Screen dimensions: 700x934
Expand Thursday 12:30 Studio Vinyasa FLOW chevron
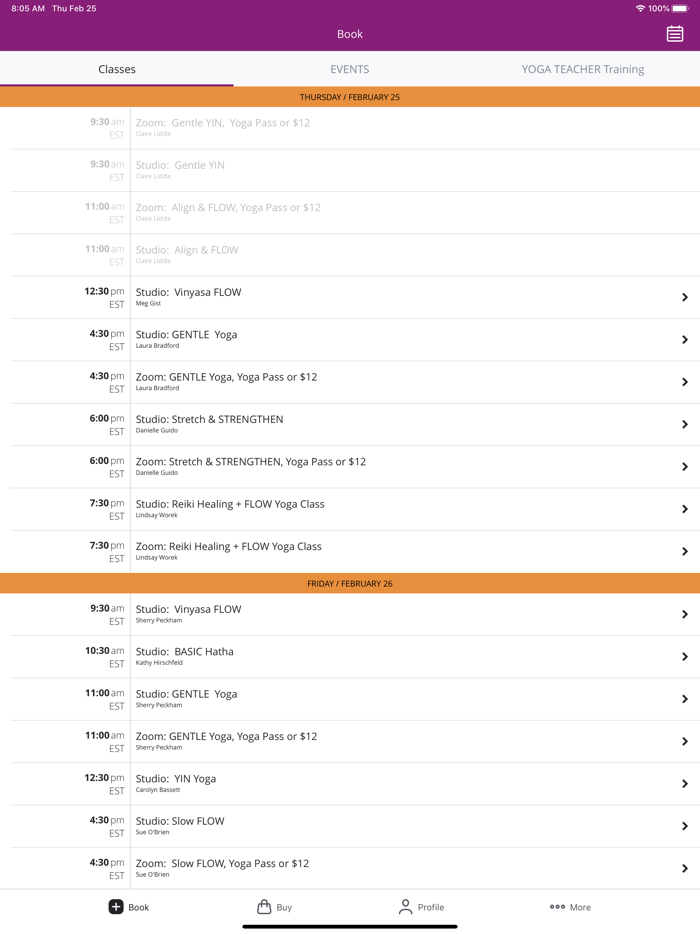click(x=685, y=297)
